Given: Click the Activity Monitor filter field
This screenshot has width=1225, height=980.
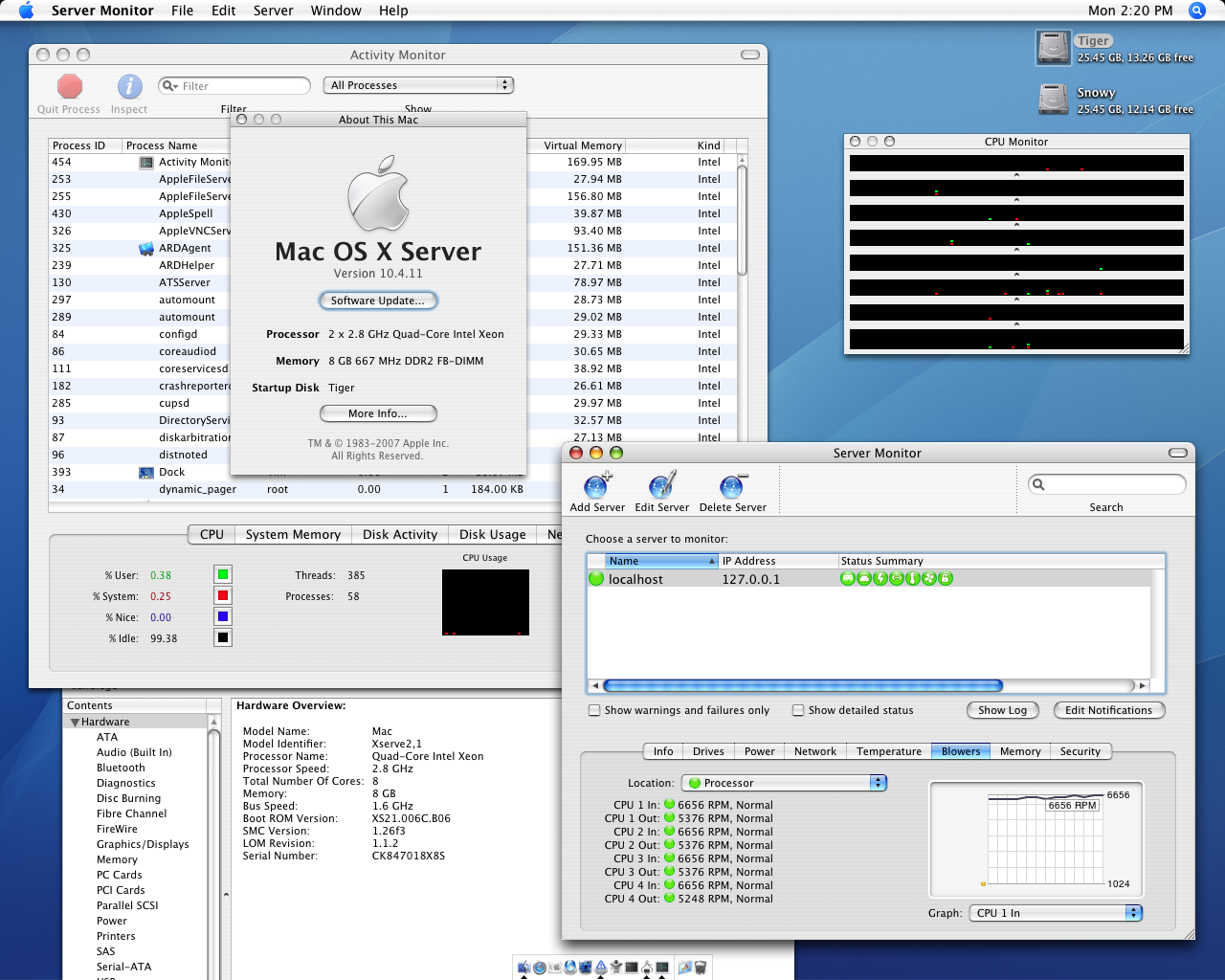Looking at the screenshot, I should [x=234, y=86].
